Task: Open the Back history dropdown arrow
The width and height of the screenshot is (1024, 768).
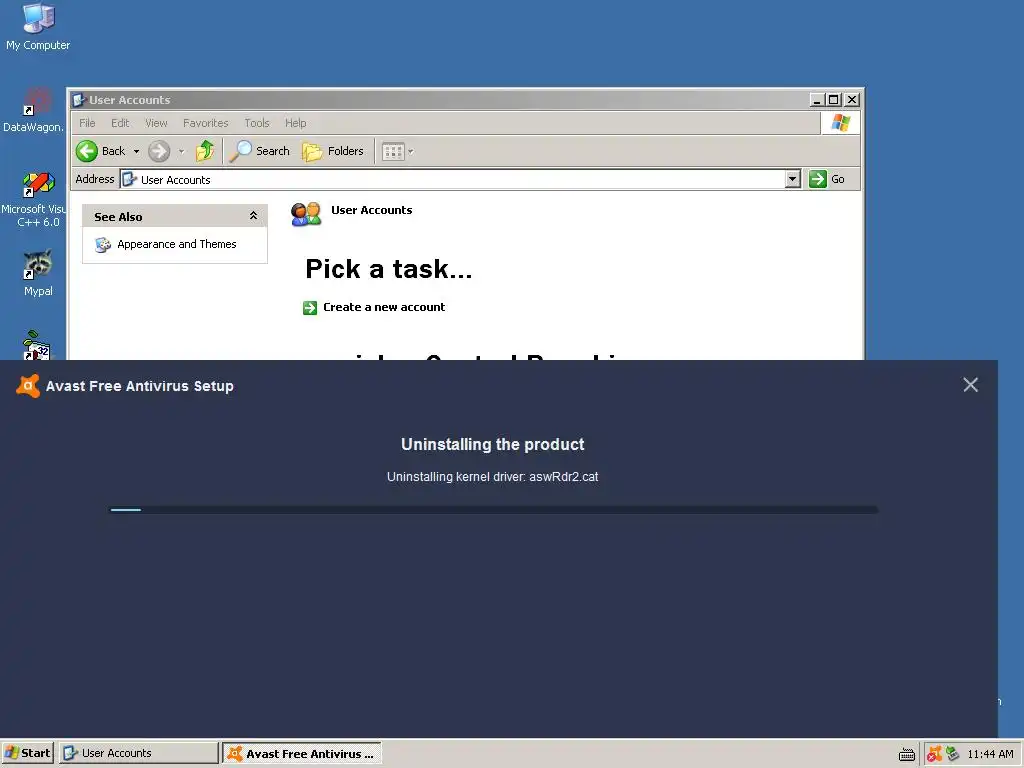Action: tap(136, 152)
